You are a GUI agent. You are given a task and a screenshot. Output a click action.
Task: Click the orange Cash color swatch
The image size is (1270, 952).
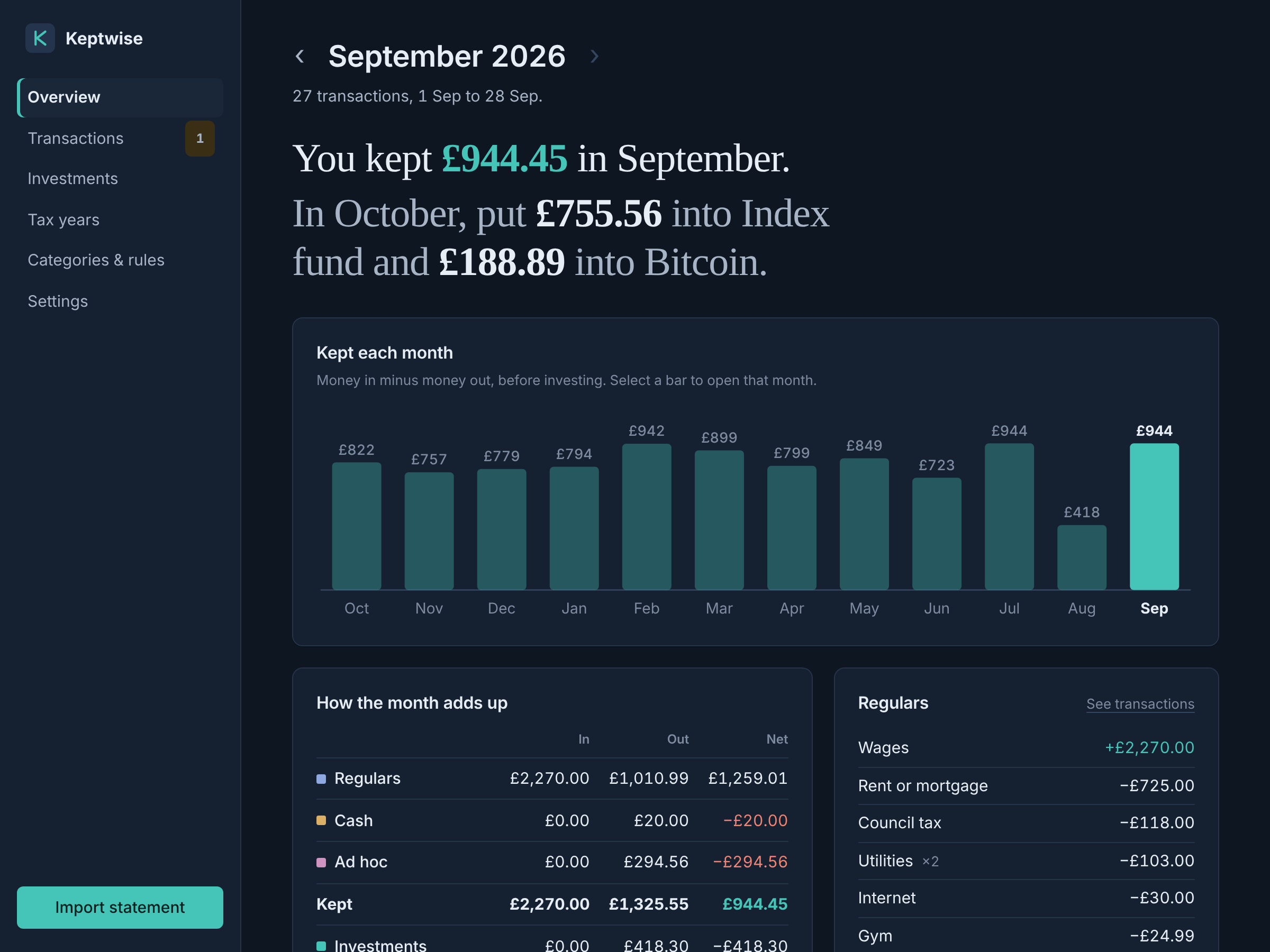click(322, 821)
